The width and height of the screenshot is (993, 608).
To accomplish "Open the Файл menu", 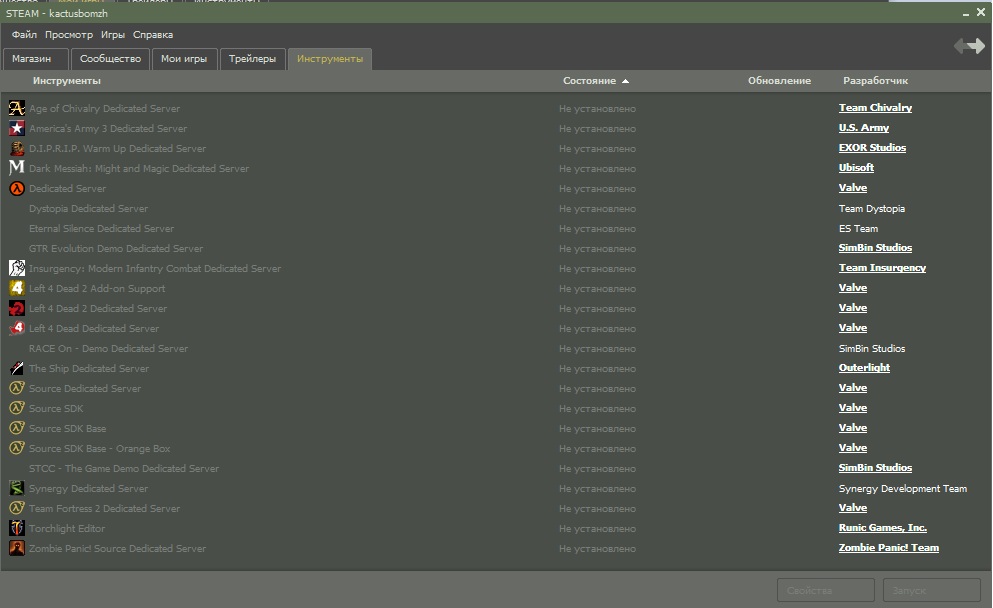I will (x=24, y=35).
